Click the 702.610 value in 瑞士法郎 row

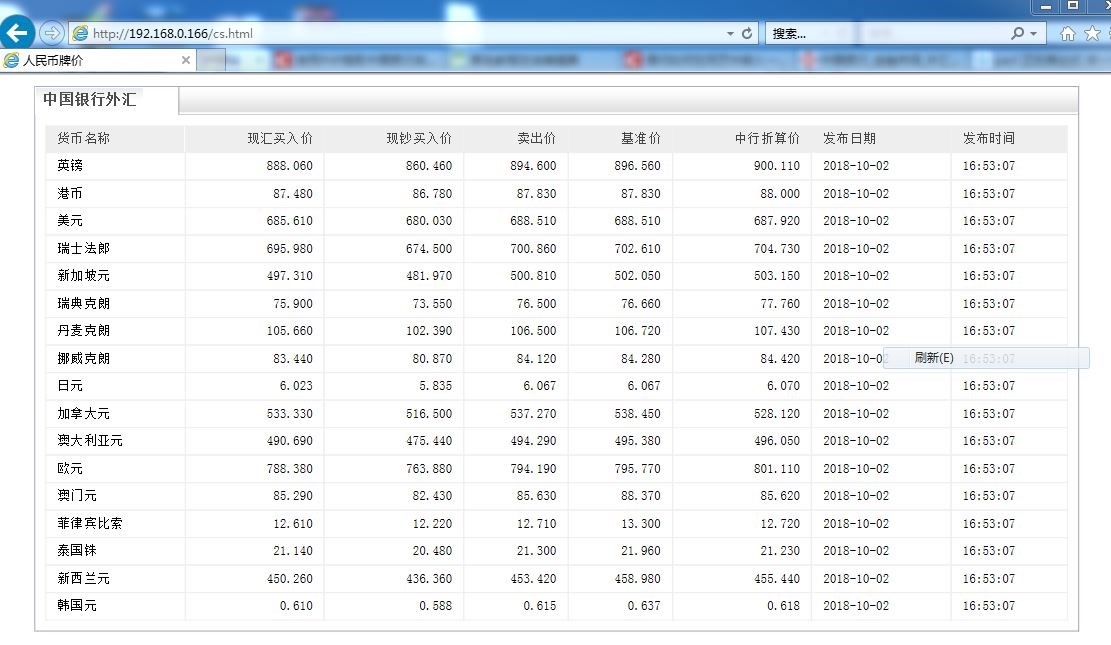tap(638, 249)
